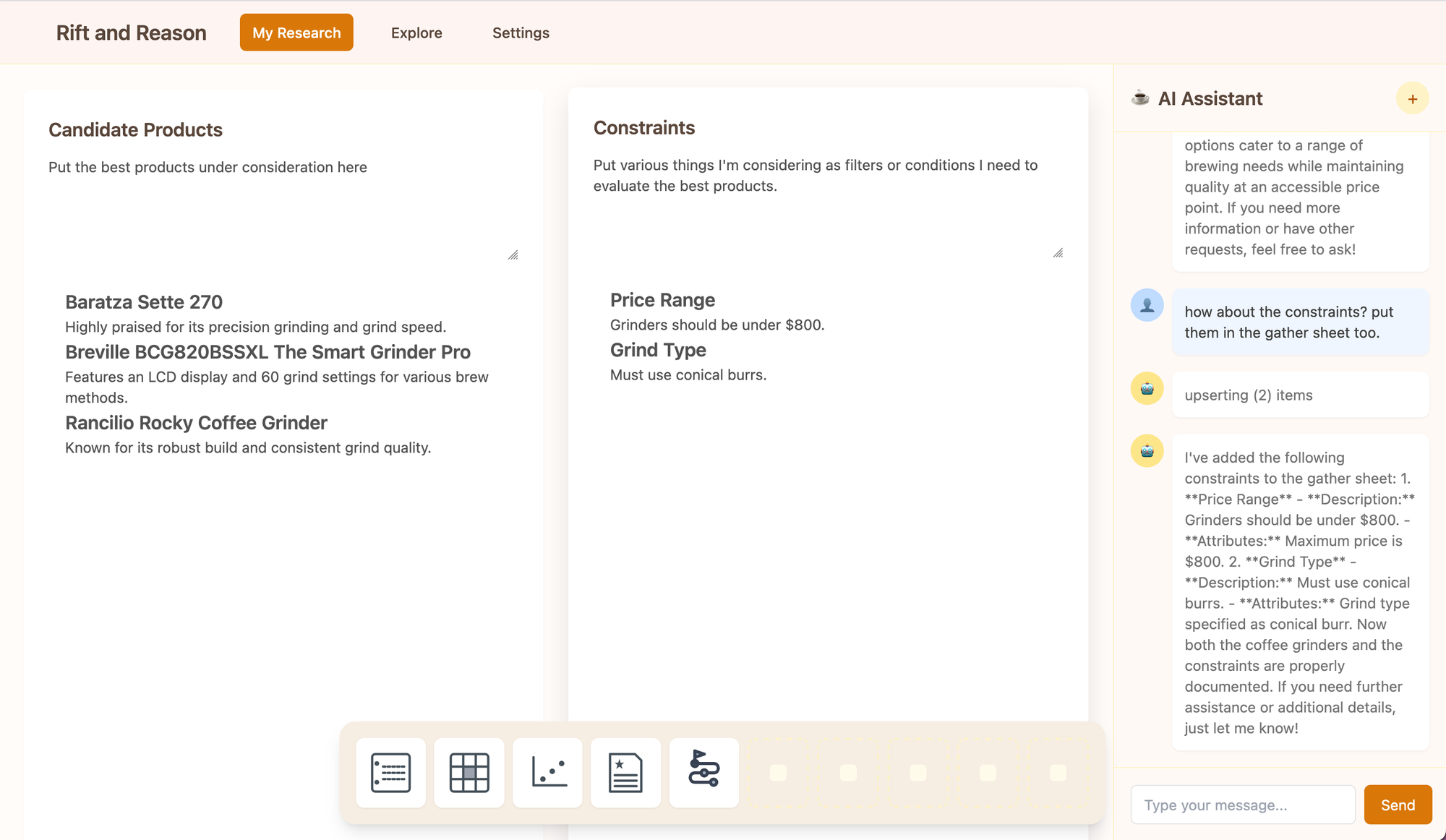
Task: Select the Rancilio Rocky Coffee Grinder heading
Action: [x=196, y=422]
